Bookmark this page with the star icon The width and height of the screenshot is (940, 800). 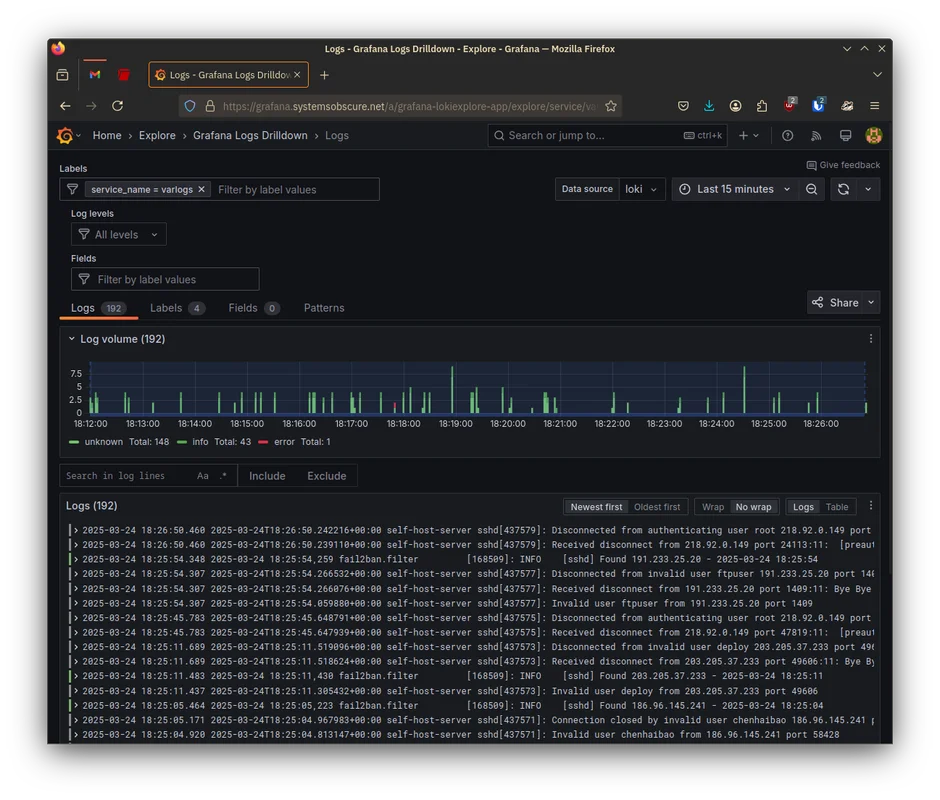click(x=611, y=106)
